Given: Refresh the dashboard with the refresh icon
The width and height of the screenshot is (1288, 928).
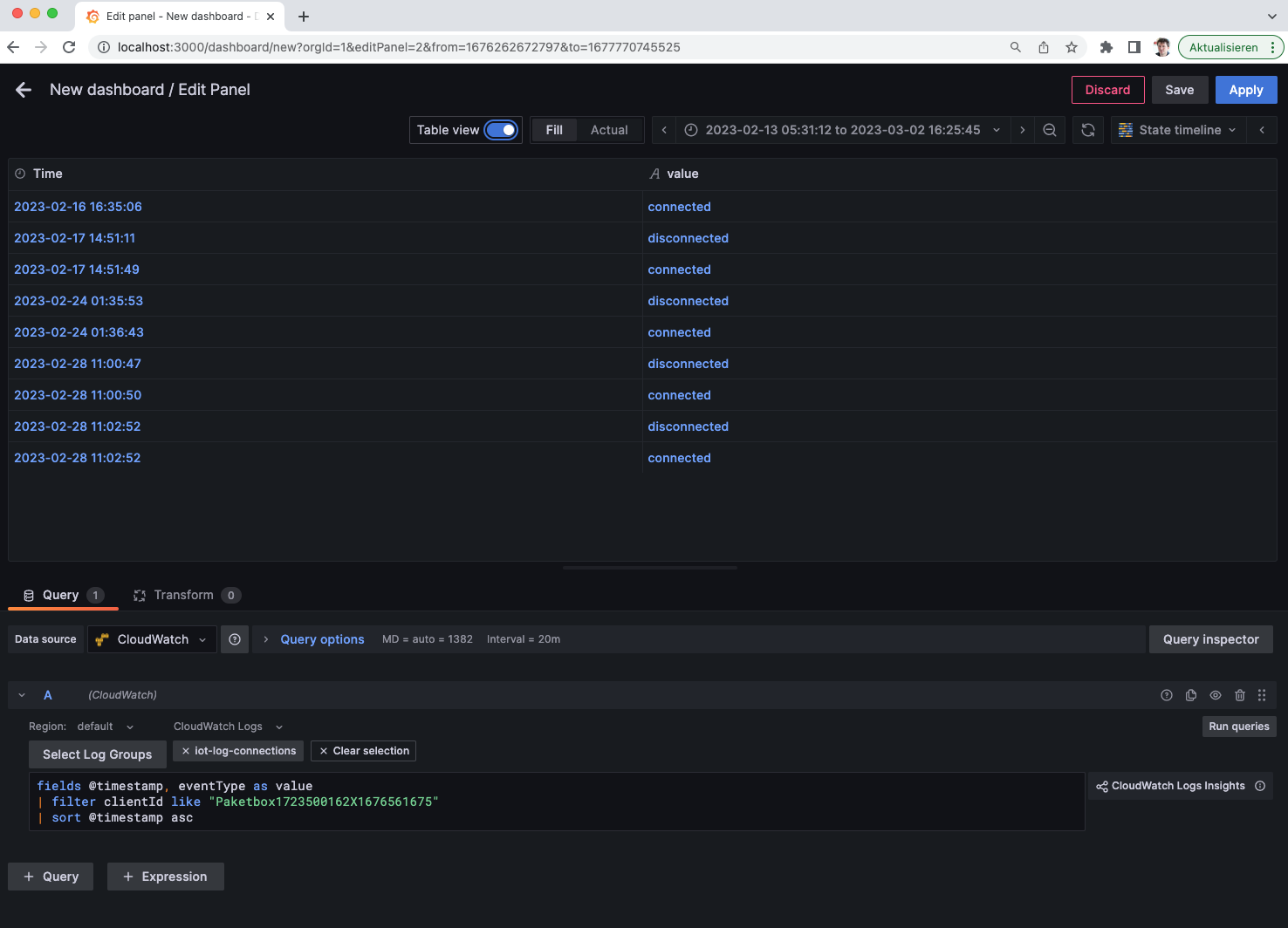Looking at the screenshot, I should [1088, 129].
